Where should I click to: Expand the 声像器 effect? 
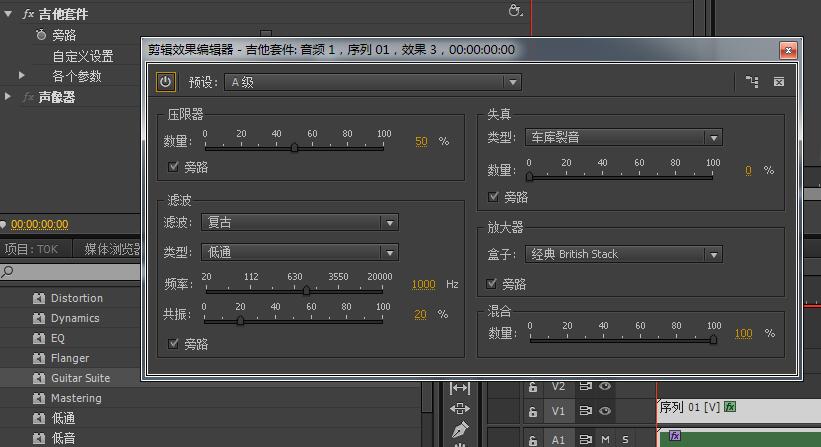tap(8, 97)
